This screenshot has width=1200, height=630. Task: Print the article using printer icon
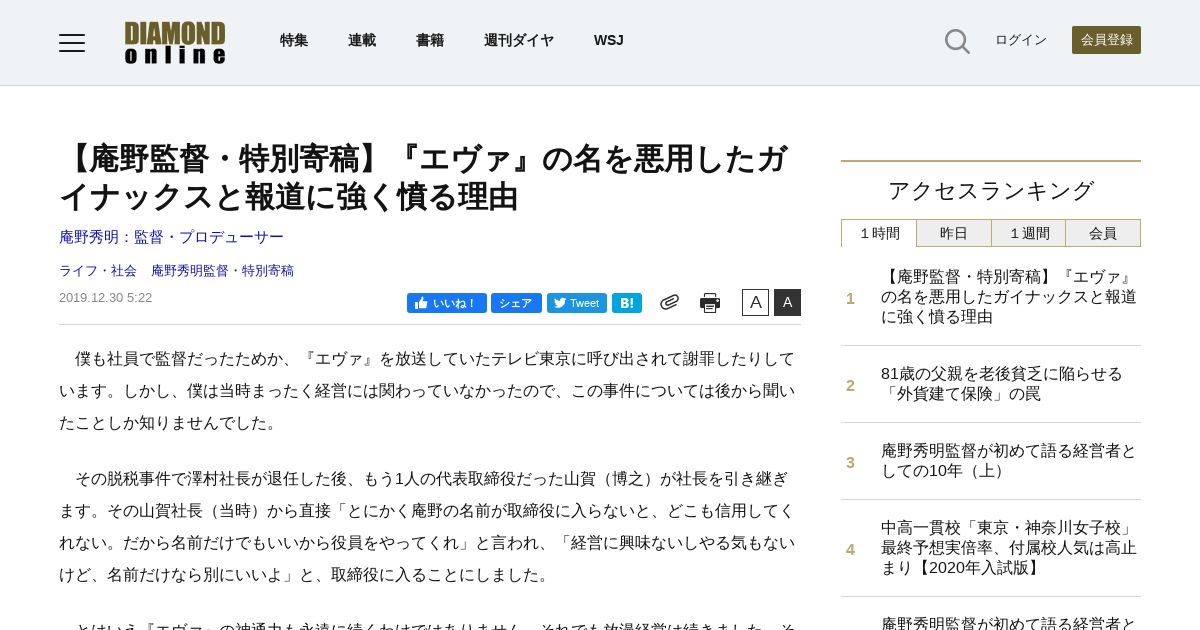tap(710, 303)
